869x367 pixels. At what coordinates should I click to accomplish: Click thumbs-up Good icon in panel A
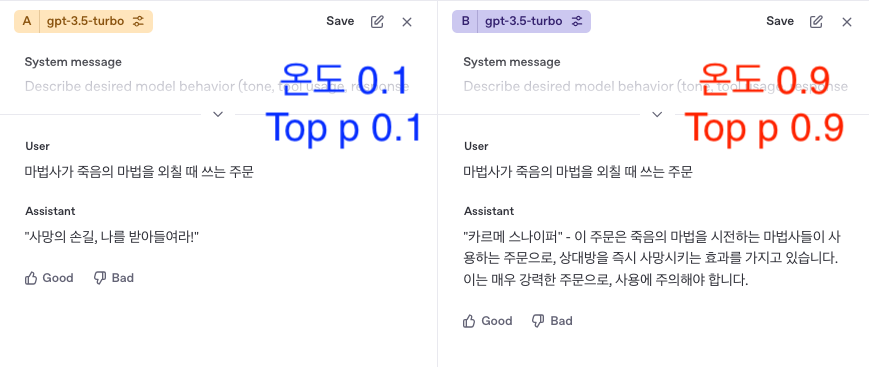click(x=31, y=278)
